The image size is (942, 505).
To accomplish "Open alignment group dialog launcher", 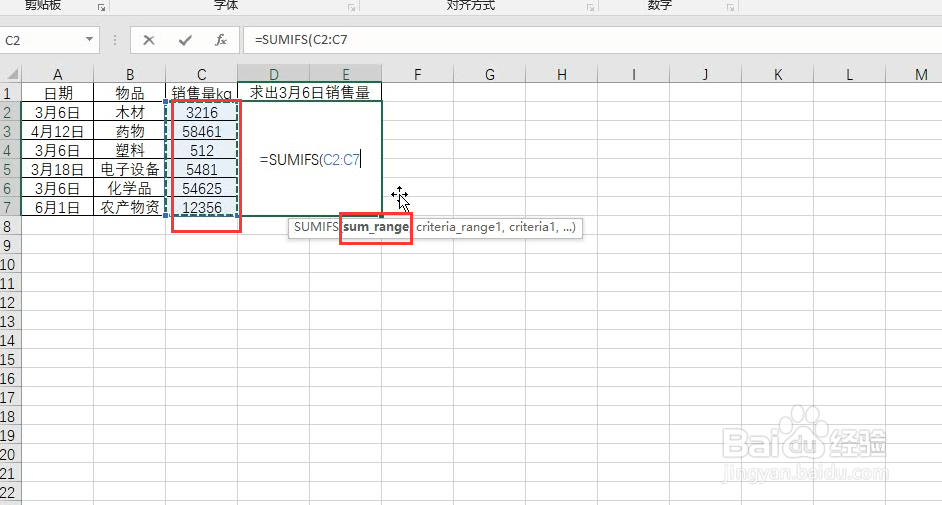I will (591, 7).
